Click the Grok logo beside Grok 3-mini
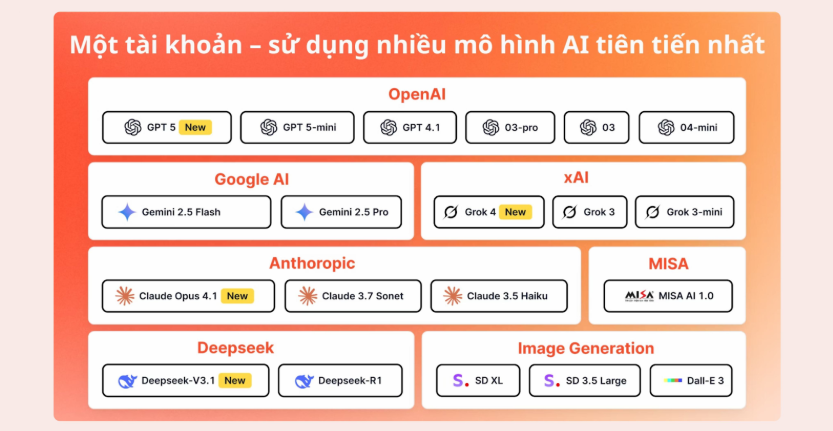Image resolution: width=833 pixels, height=431 pixels. point(652,213)
